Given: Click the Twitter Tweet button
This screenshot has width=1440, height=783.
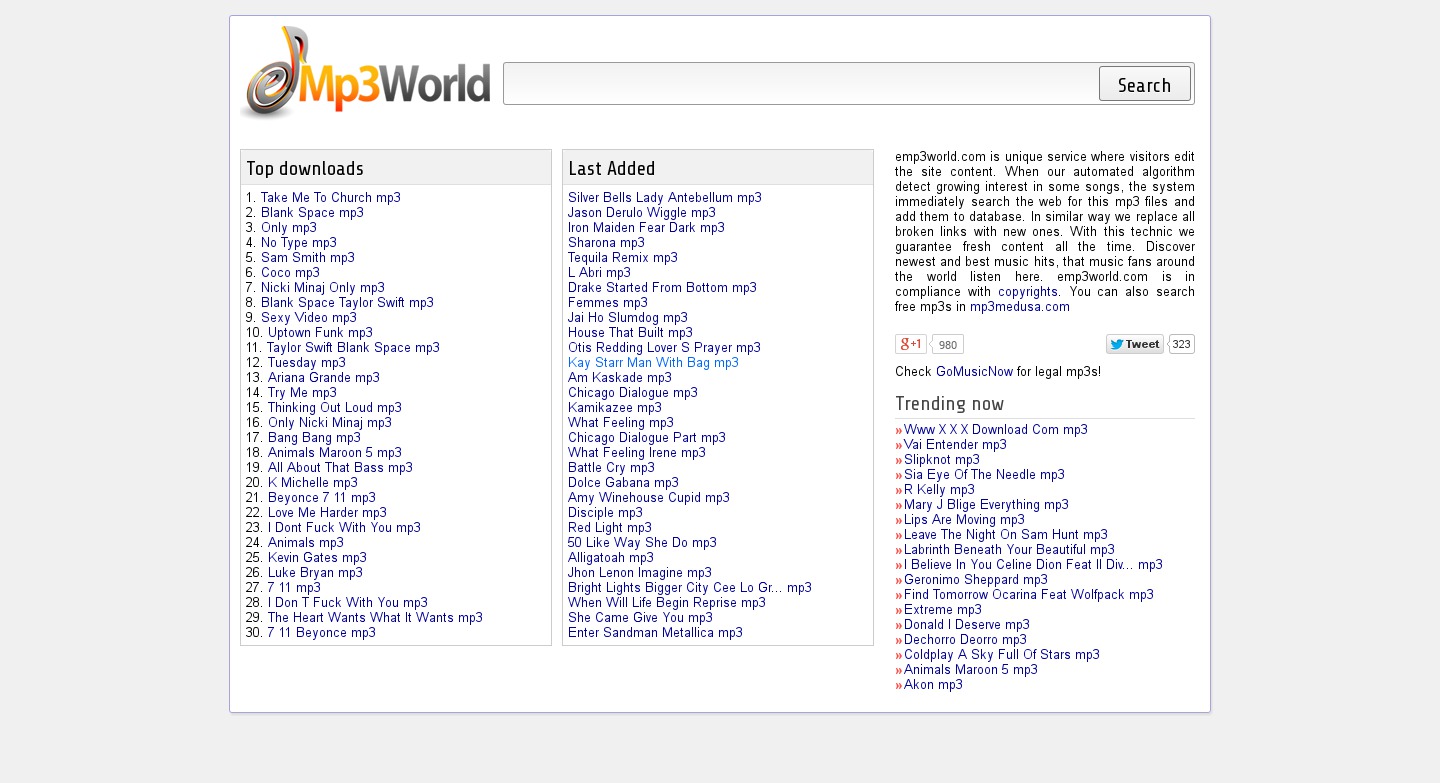Looking at the screenshot, I should point(1134,344).
